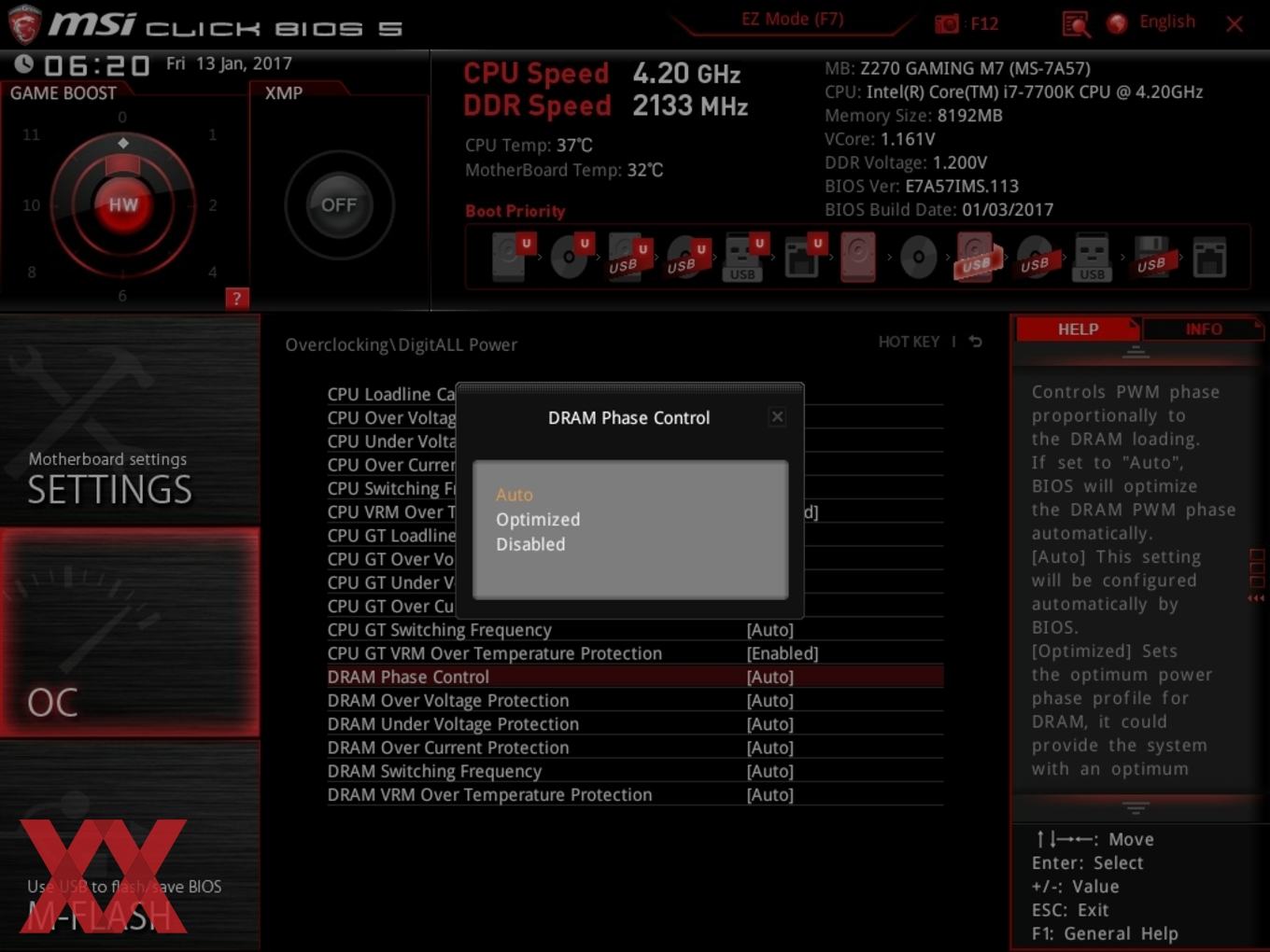Open the Motherboard SETTINGS menu
This screenshot has height=952, width=1270.
(130, 420)
